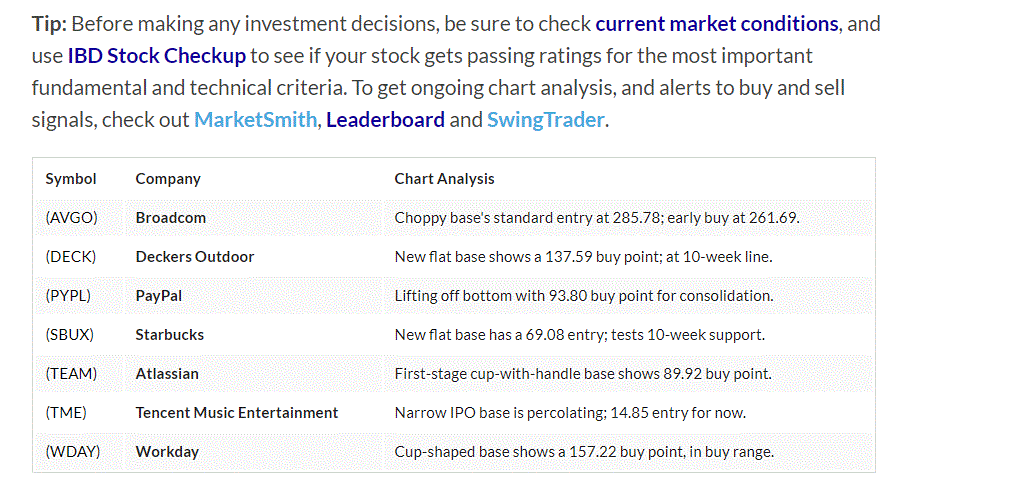This screenshot has height=482, width=1017.
Task: Open the SwingTrader link
Action: click(x=545, y=120)
